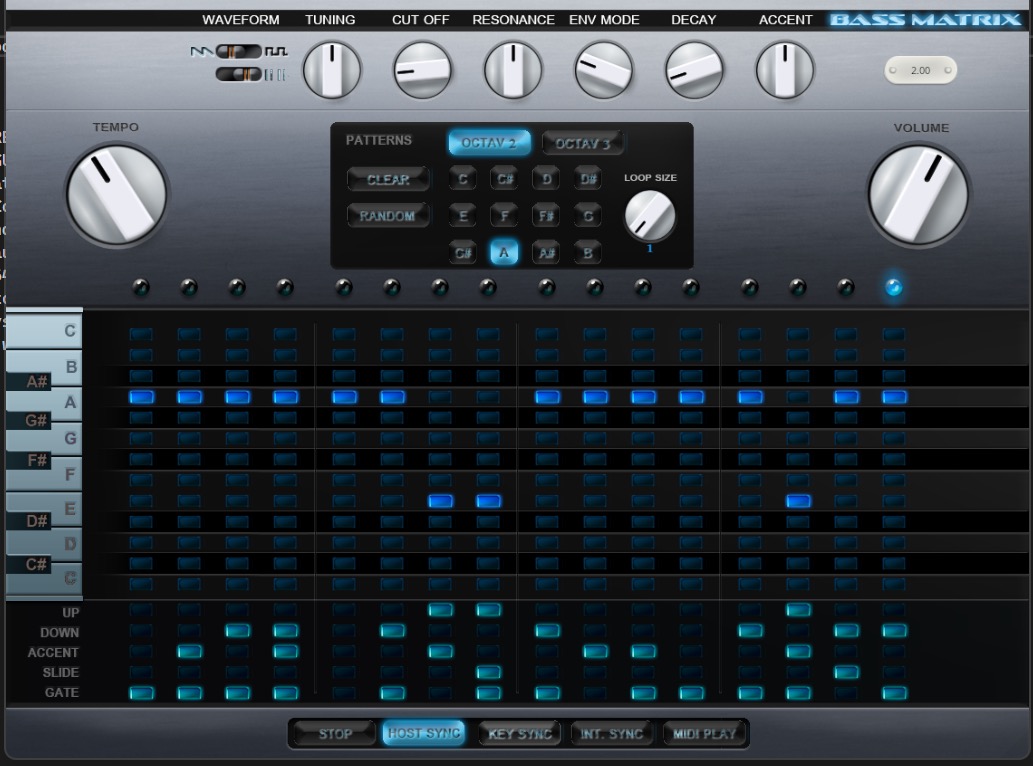
Task: Click the right arrow of the 2.00 display
Action: [948, 70]
